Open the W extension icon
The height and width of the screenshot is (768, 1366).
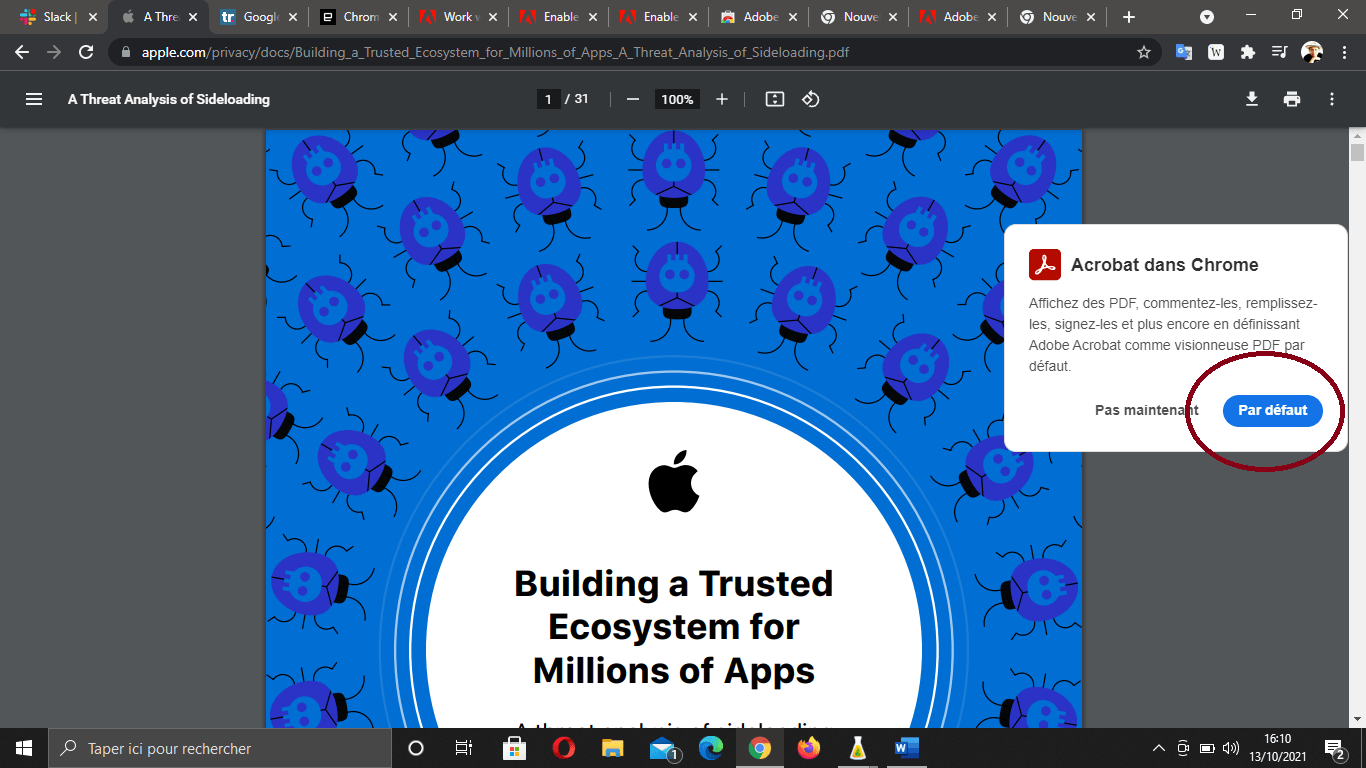(x=1216, y=52)
